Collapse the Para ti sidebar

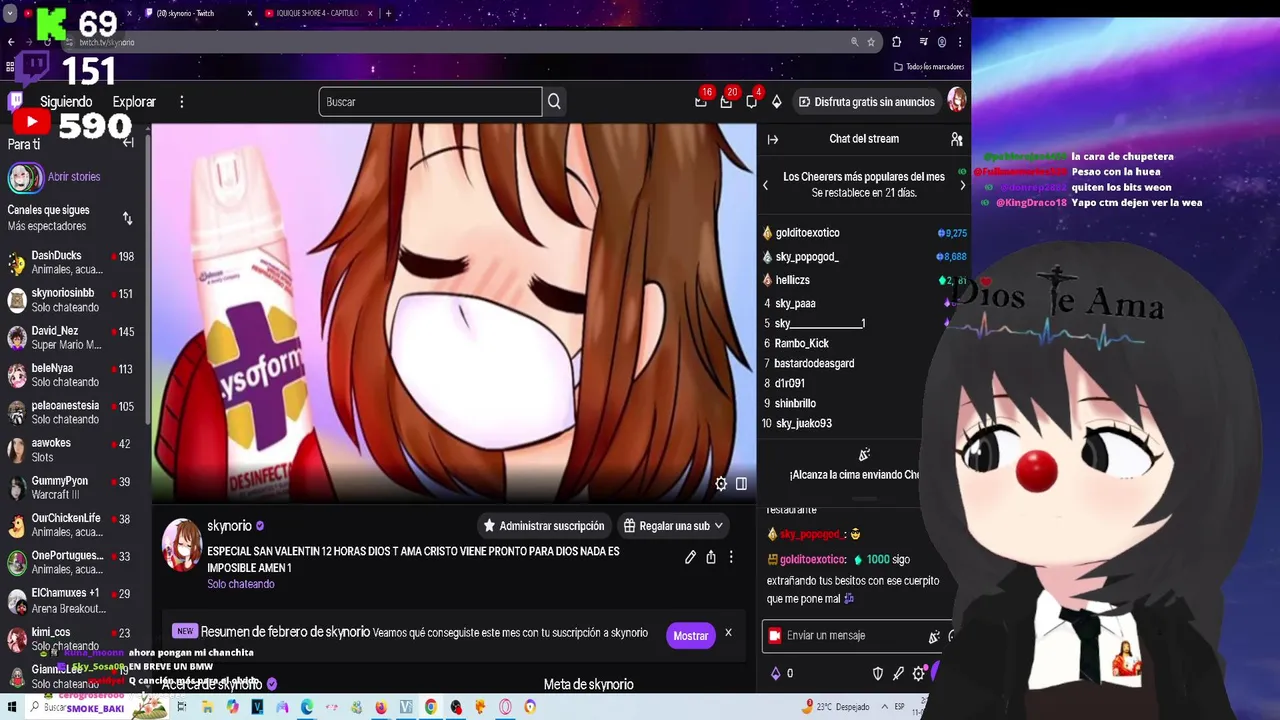[128, 143]
